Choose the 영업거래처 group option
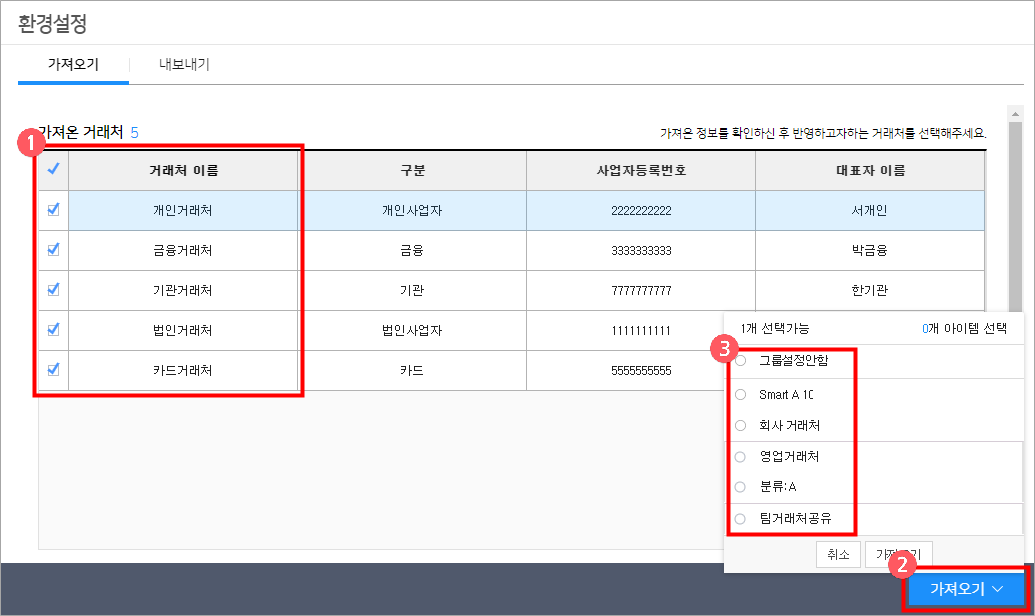This screenshot has height=616, width=1035. [741, 457]
